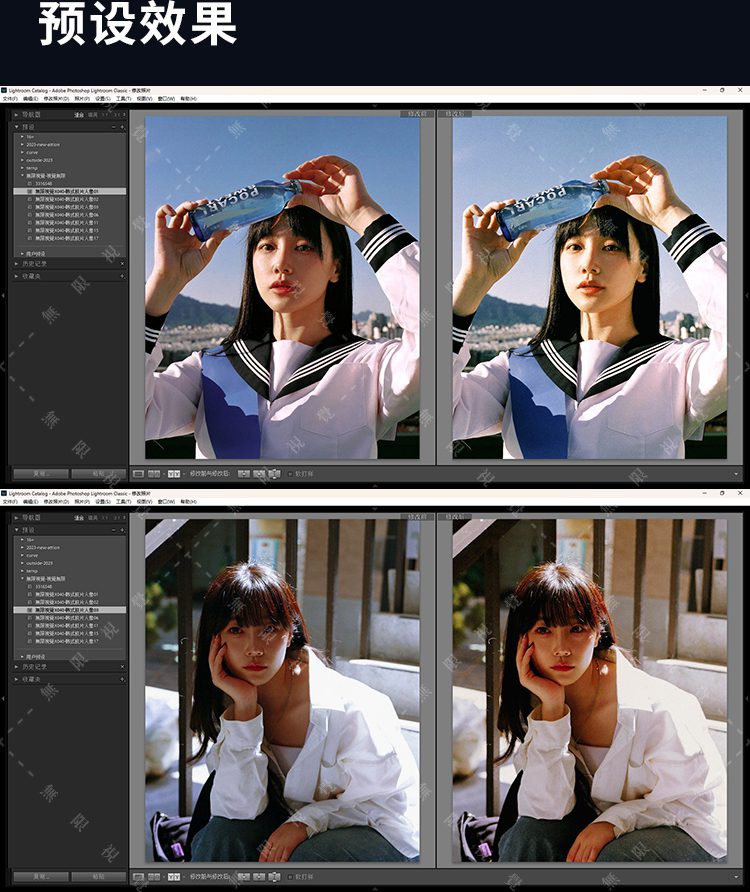Enable 软打样 checkbox in the upper window
Image resolution: width=750 pixels, height=892 pixels.
[291, 472]
